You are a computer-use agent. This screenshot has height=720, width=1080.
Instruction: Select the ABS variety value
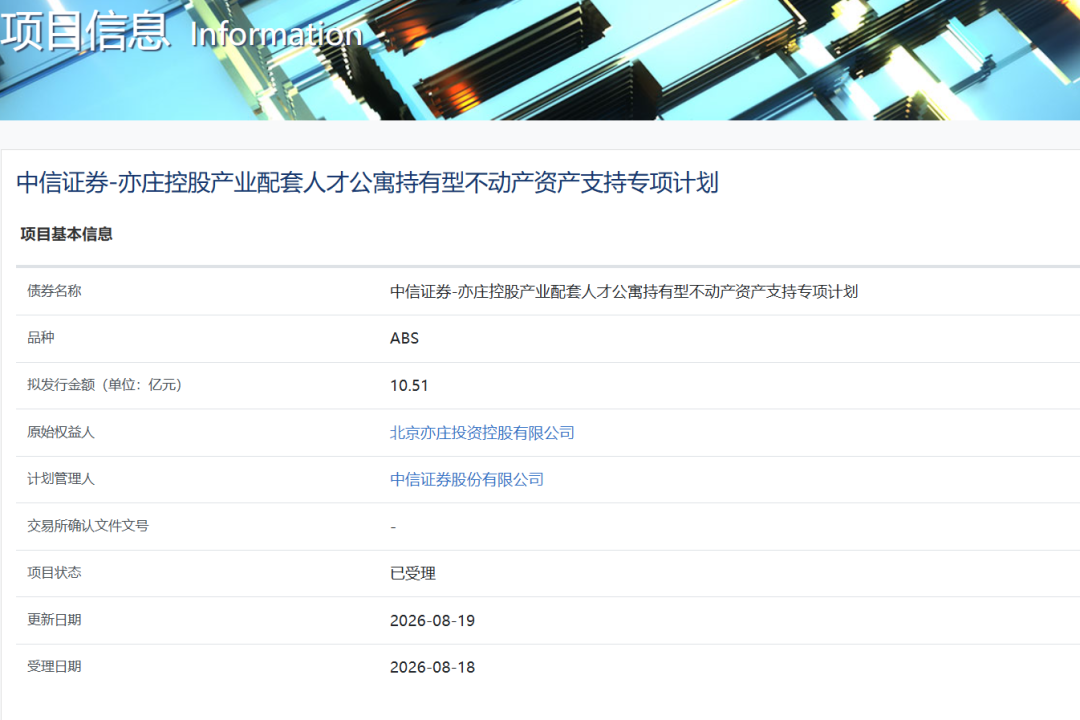(404, 338)
